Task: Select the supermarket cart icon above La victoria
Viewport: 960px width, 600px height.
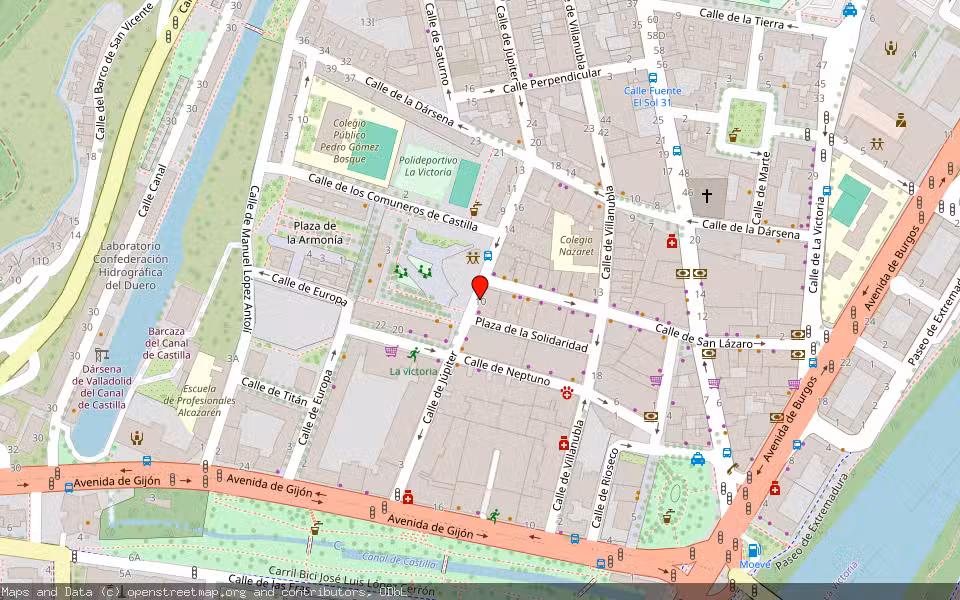Action: tap(391, 351)
